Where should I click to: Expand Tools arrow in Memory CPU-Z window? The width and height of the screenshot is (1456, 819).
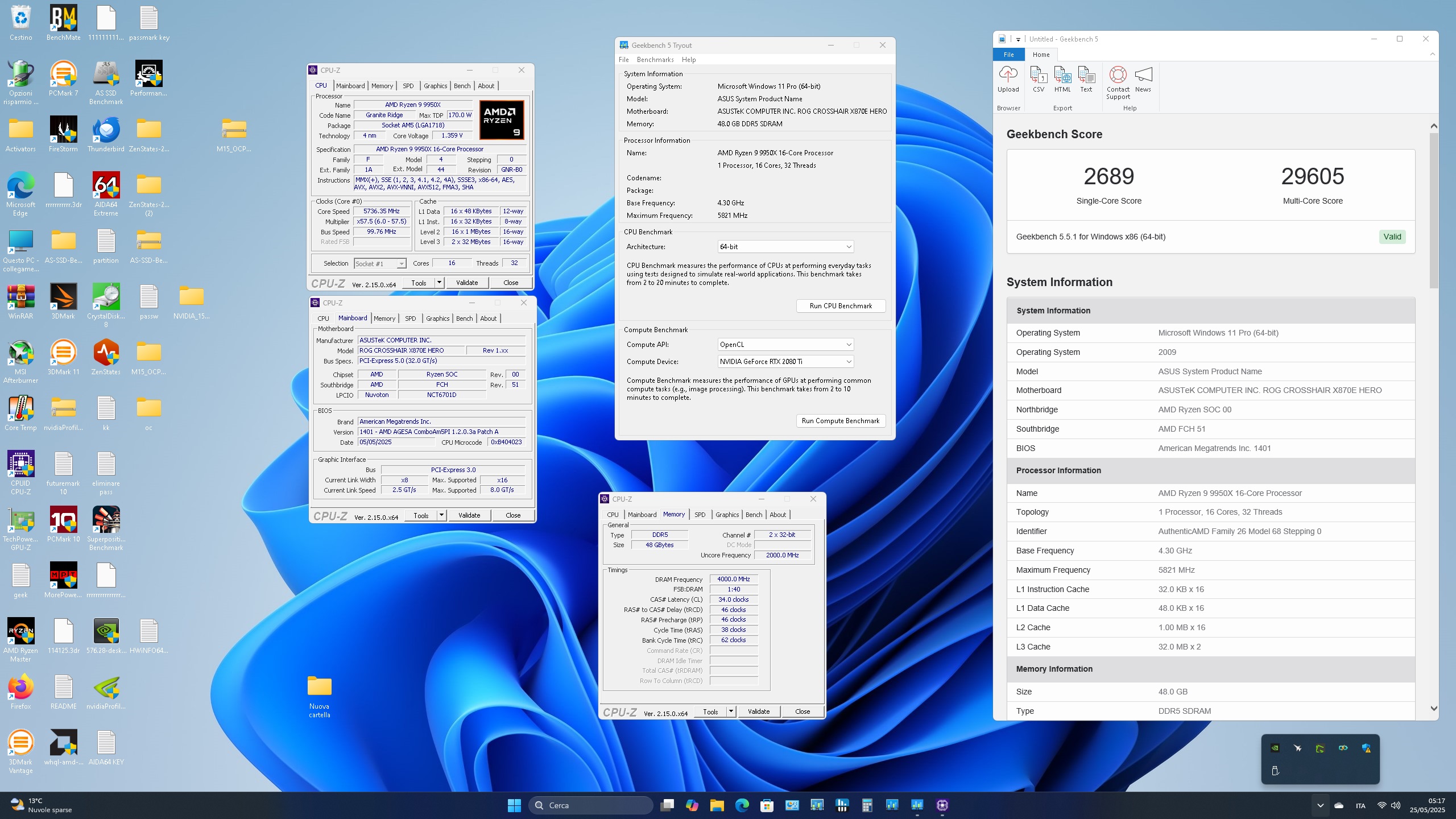730,712
